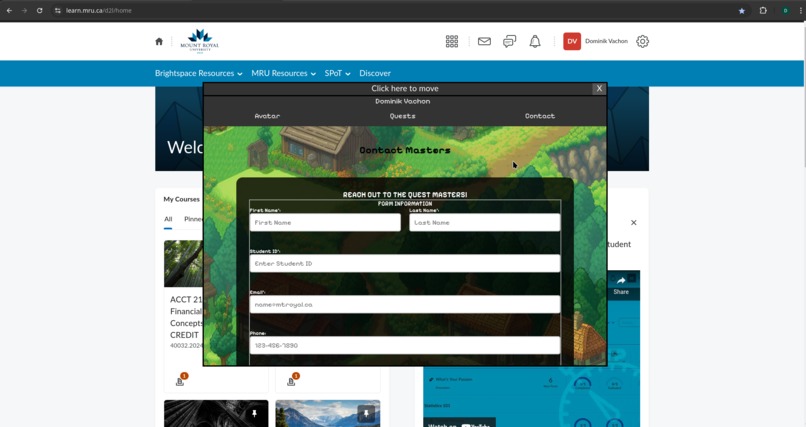This screenshot has height=427, width=806.
Task: Bookmark page with the star icon
Action: coord(742,10)
